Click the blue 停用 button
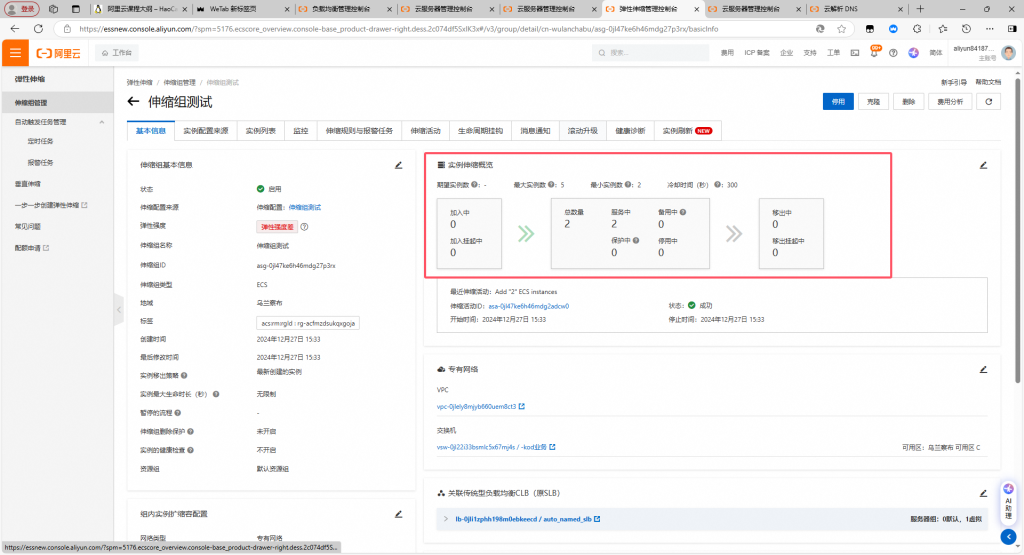This screenshot has height=555, width=1024. pyautogui.click(x=838, y=101)
